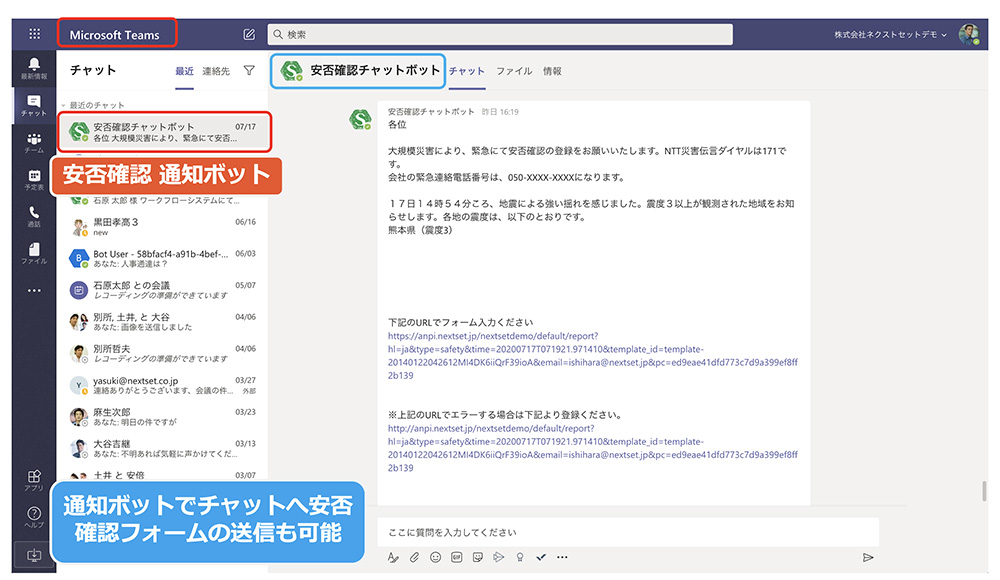Open the emoji picker icon
Screen dimensions: 1000x580
(436, 558)
